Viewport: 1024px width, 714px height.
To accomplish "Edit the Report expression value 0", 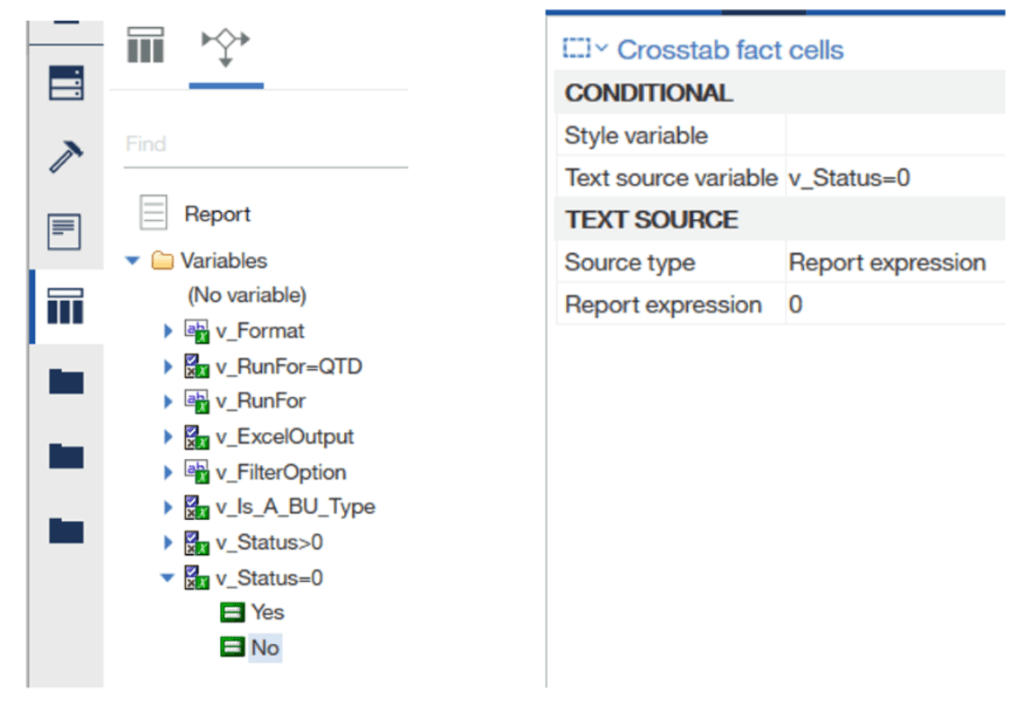I will coord(895,304).
